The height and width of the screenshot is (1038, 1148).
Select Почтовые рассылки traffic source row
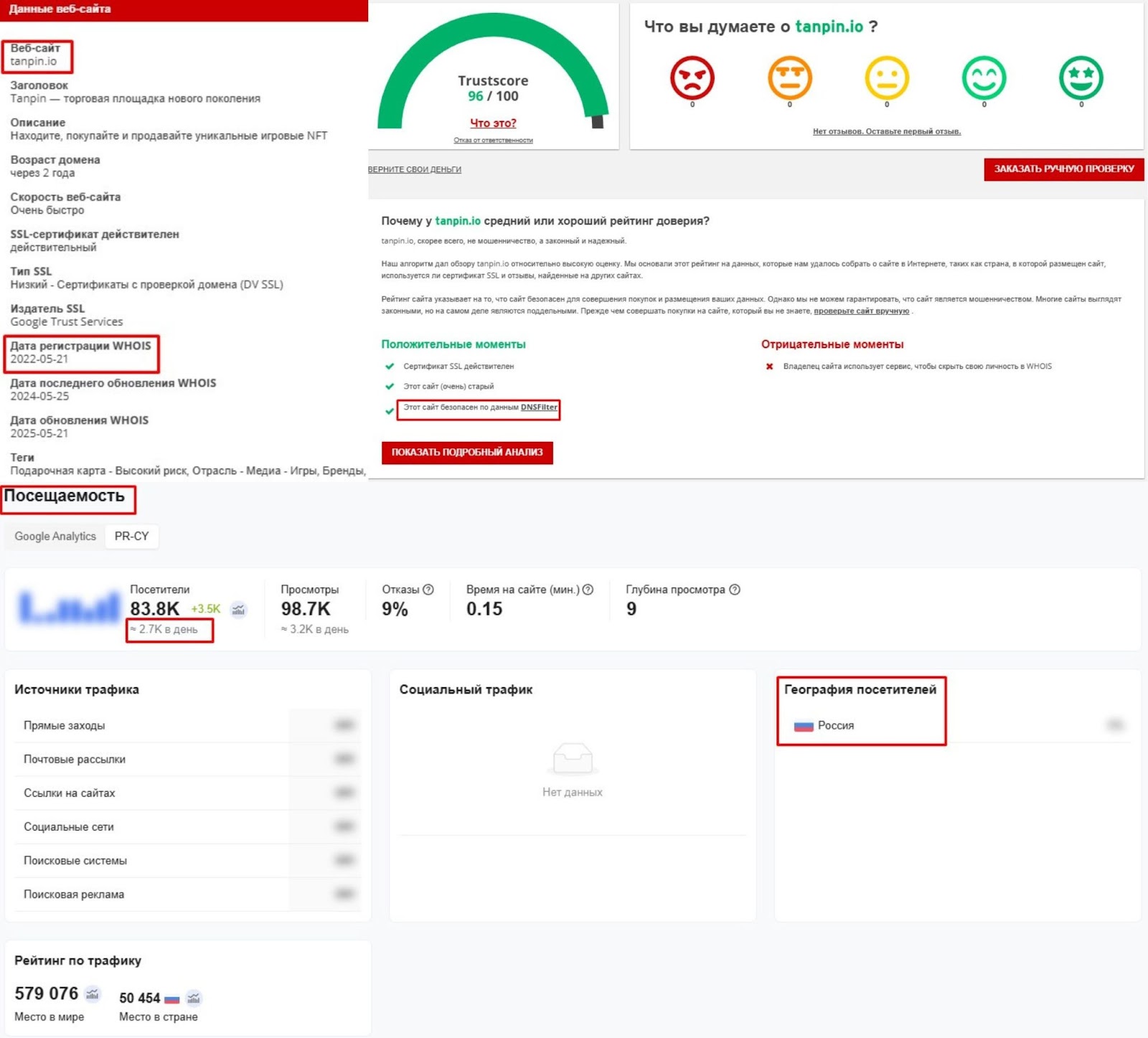[x=188, y=760]
